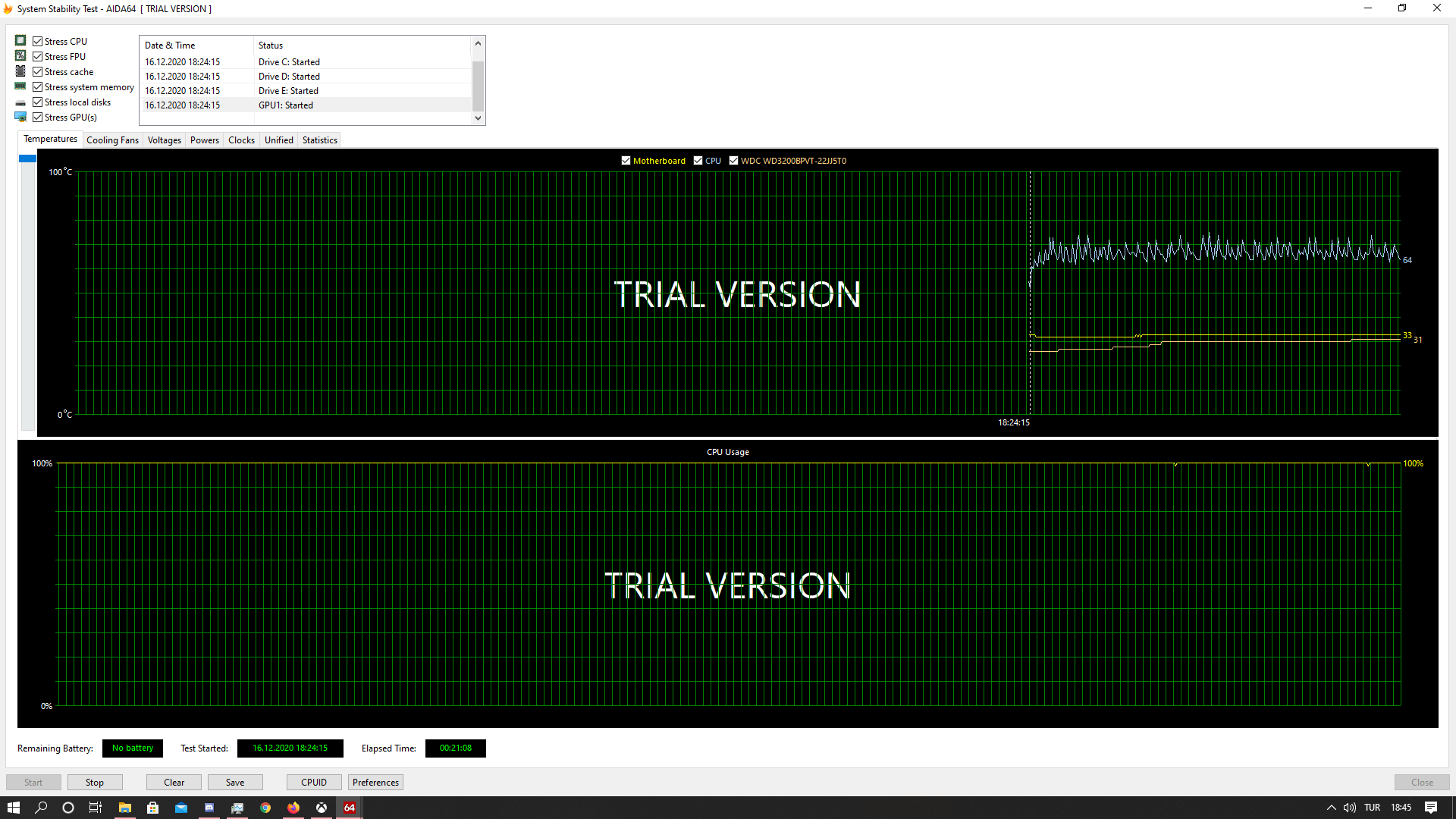Toggle the Motherboard temperature graph checkbox
The height and width of the screenshot is (819, 1456).
(x=626, y=161)
